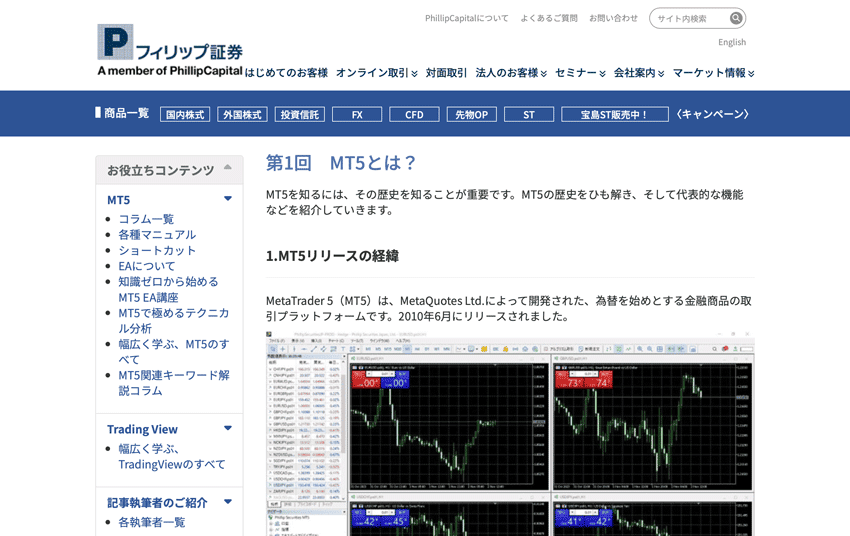Open はじめてのお客様 menu item
The image size is (850, 536).
[286, 73]
